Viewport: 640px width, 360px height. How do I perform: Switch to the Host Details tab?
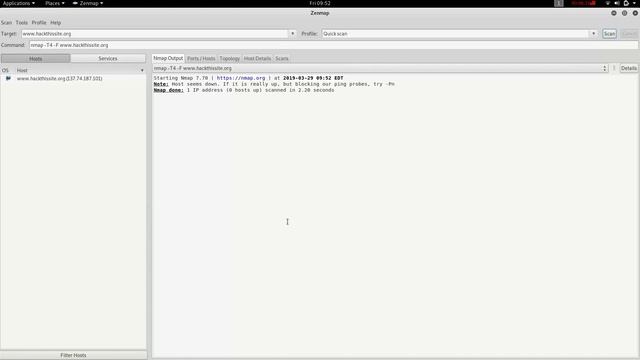tap(257, 59)
